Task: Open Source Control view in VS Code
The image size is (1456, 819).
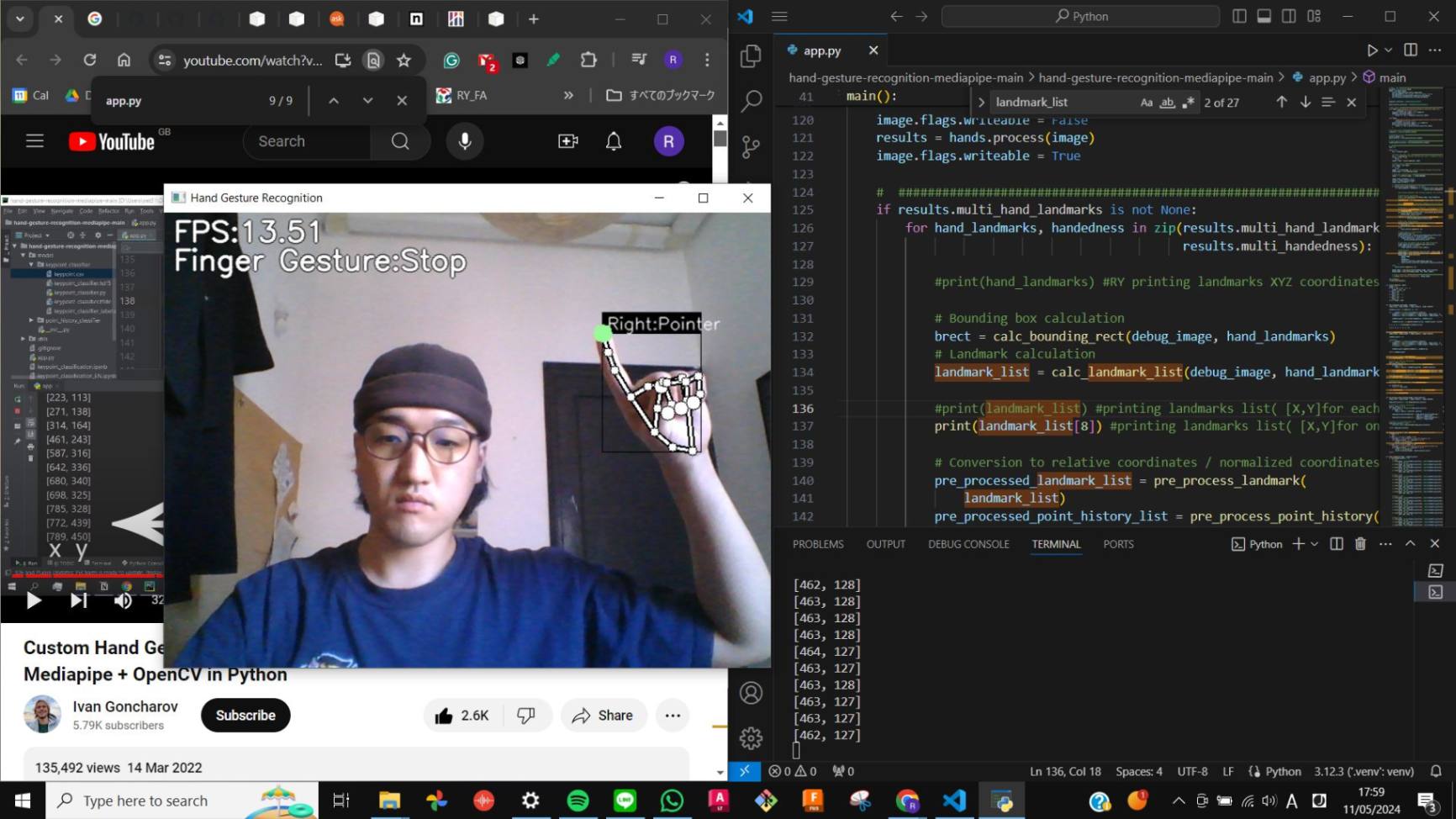Action: pyautogui.click(x=751, y=148)
